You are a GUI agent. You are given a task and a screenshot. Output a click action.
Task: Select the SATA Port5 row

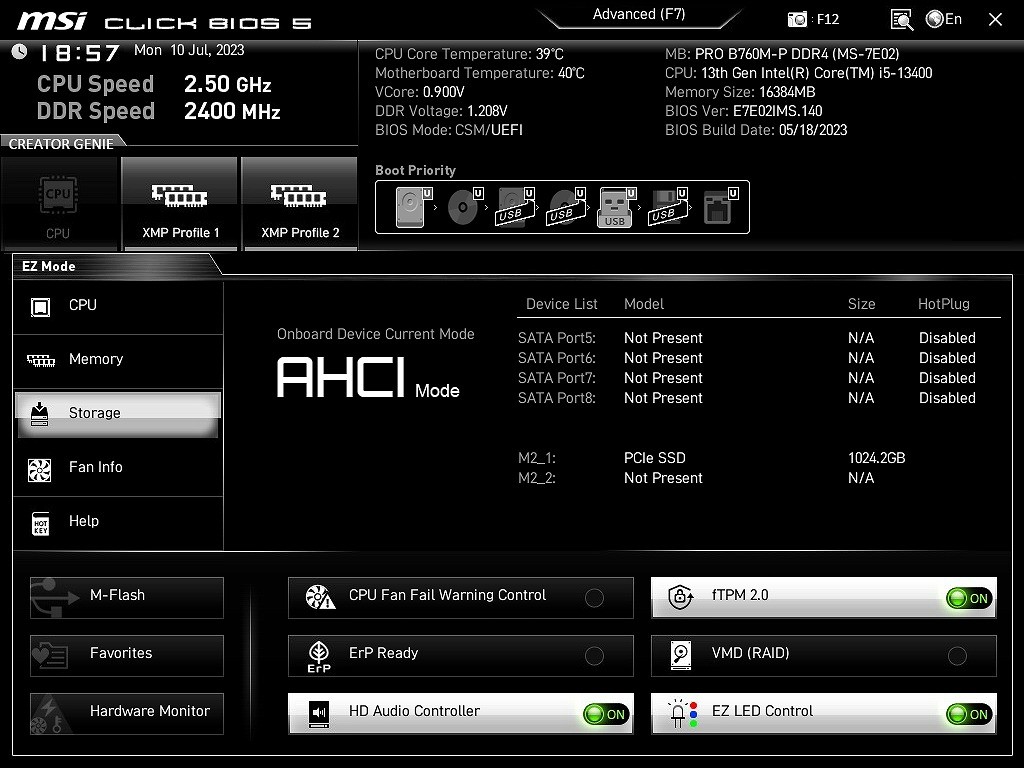[x=746, y=338]
